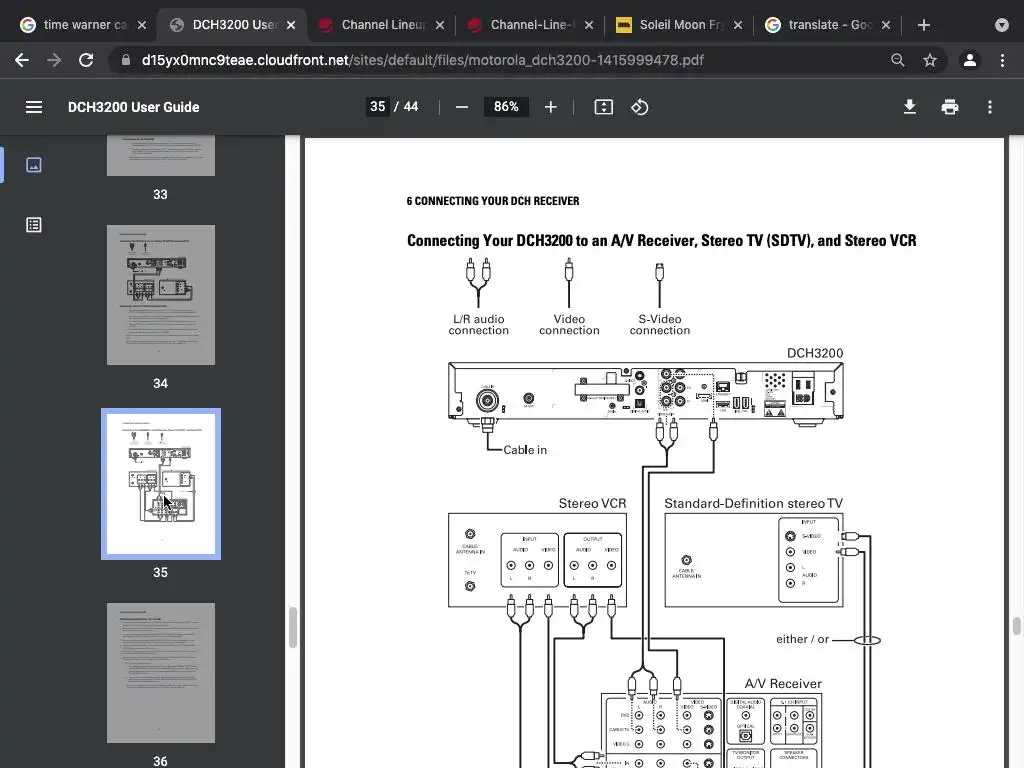Open page 34 thumbnail
1024x768 pixels.
[161, 295]
